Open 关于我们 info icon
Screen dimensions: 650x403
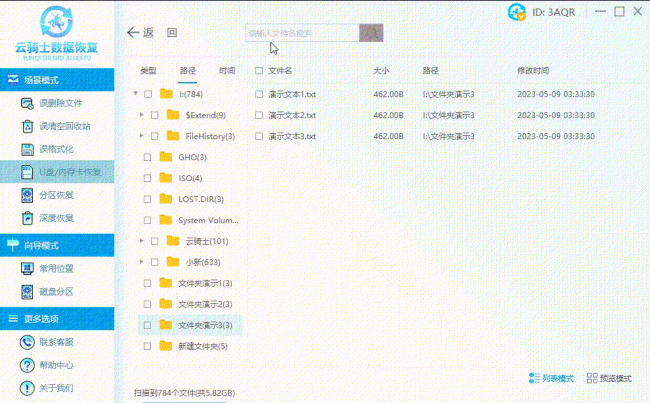27,388
